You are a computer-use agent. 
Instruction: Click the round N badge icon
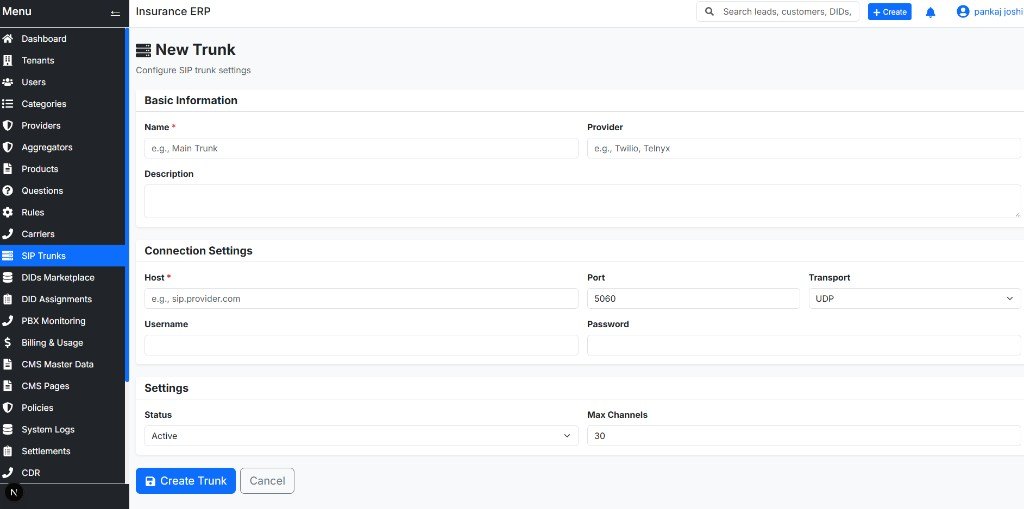pyautogui.click(x=14, y=492)
